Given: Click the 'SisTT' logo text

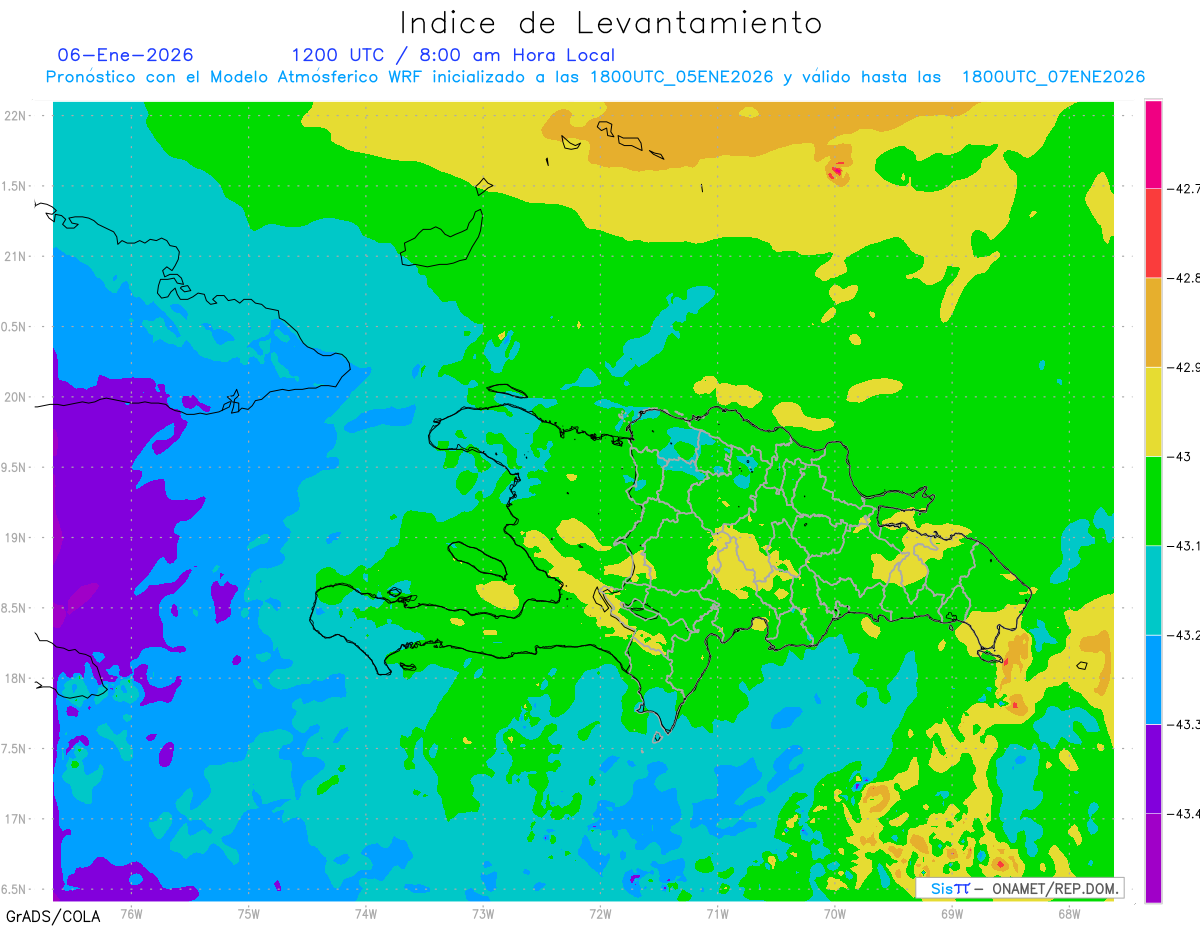Looking at the screenshot, I should coord(950,888).
